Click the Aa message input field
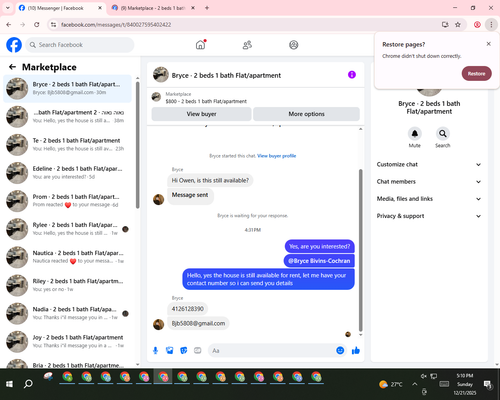Image resolution: width=500 pixels, height=400 pixels. click(272, 351)
